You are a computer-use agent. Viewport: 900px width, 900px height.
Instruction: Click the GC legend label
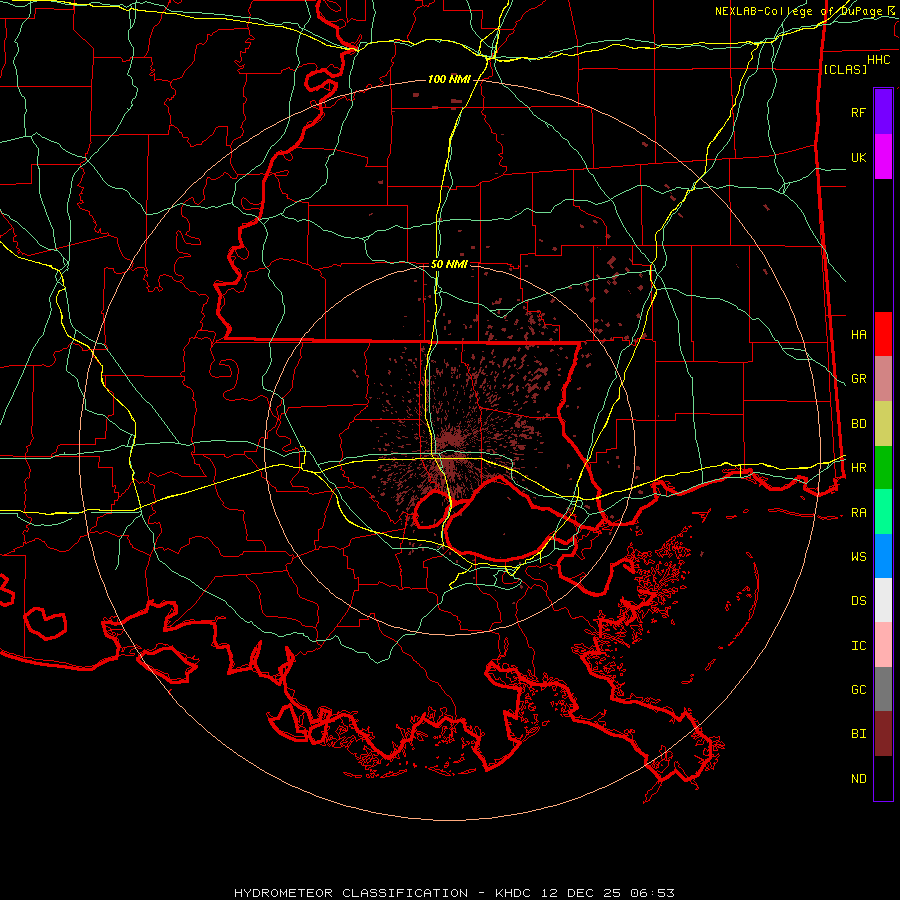click(x=858, y=690)
